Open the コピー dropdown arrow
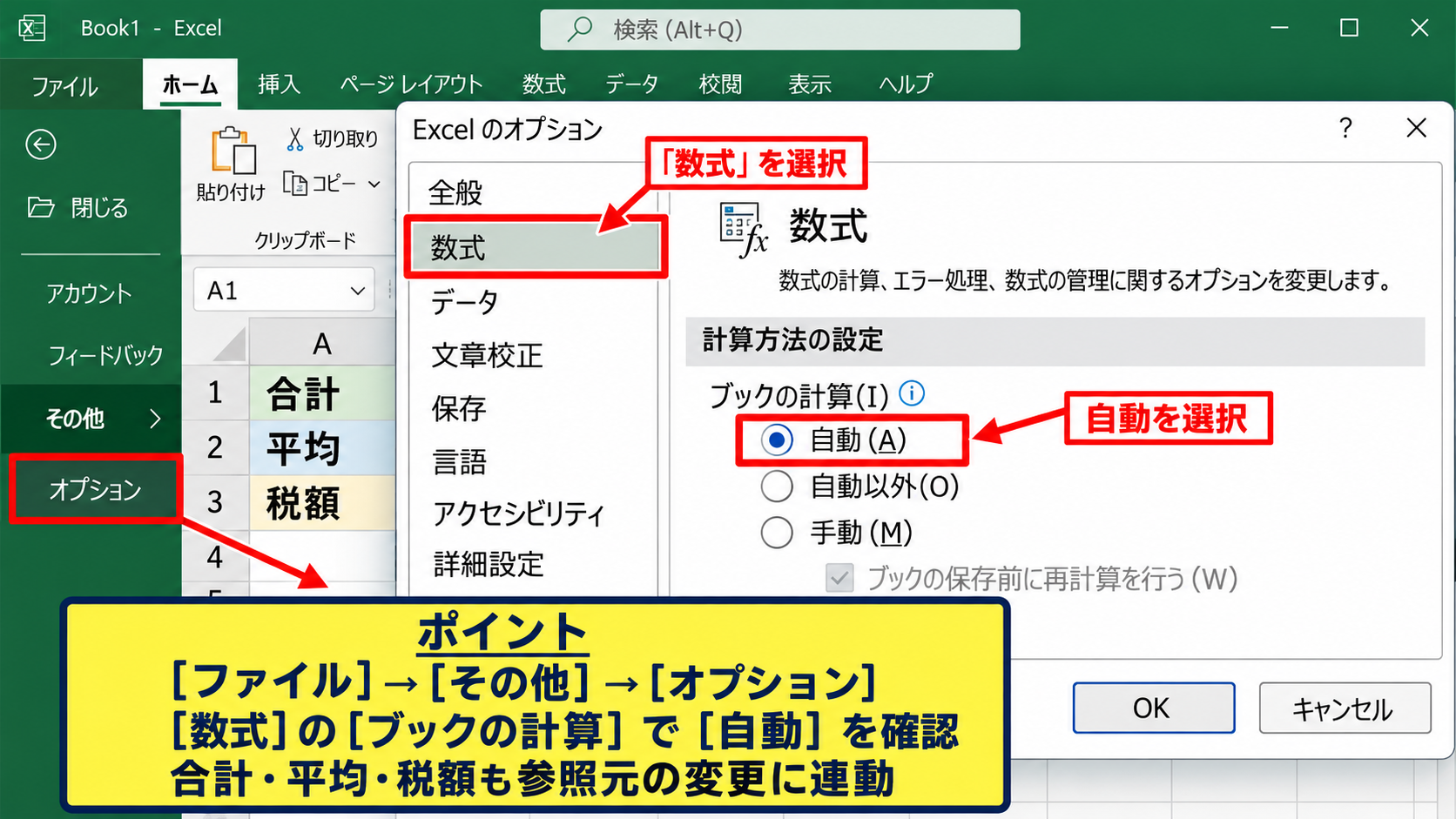The image size is (1456, 819). (x=374, y=184)
